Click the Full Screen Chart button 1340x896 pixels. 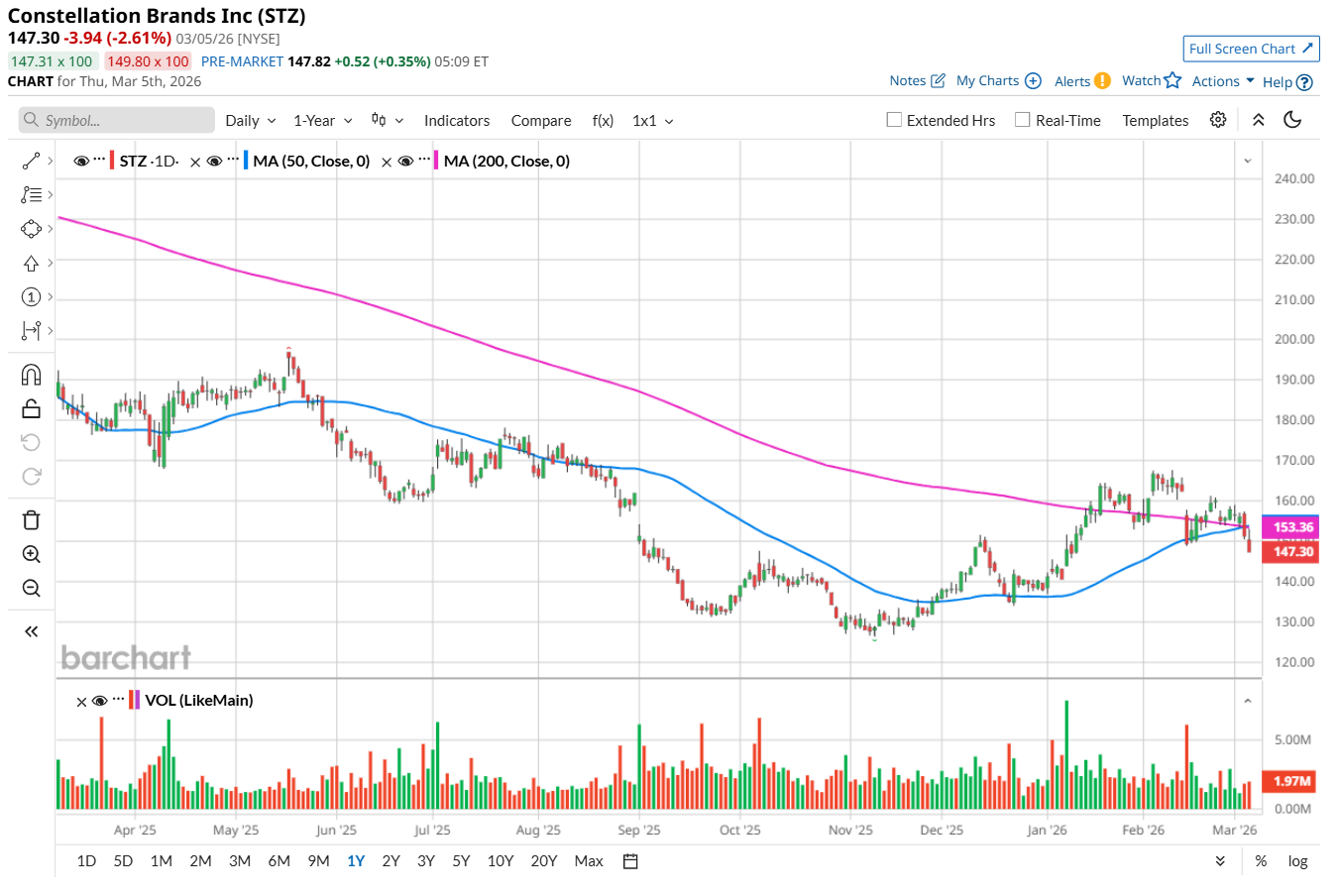(1251, 49)
